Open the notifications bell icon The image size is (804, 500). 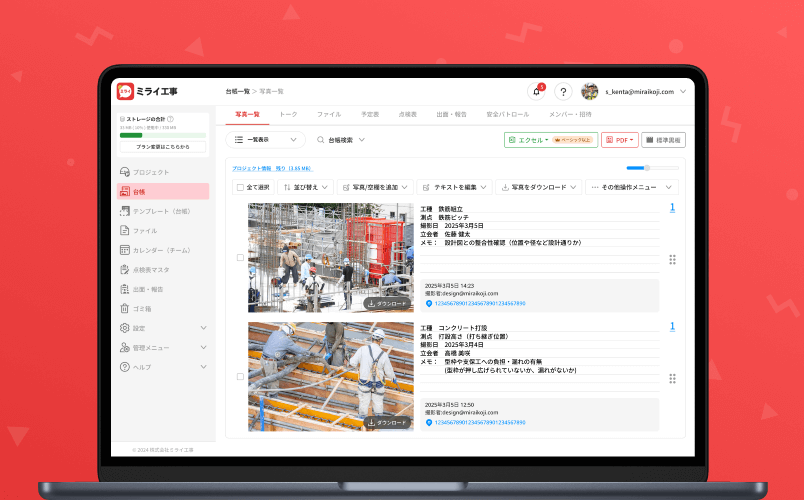[537, 91]
